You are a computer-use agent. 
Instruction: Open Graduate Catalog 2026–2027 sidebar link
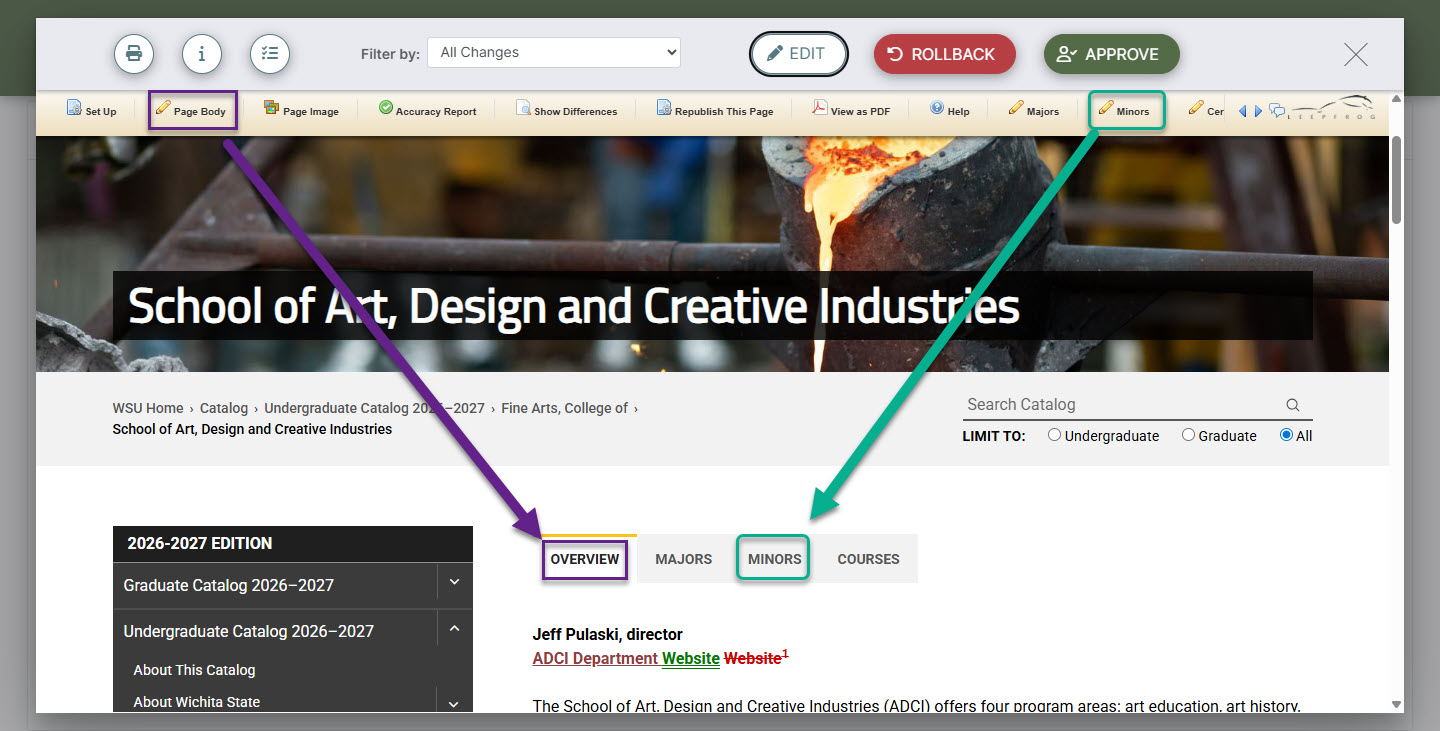[x=229, y=585]
